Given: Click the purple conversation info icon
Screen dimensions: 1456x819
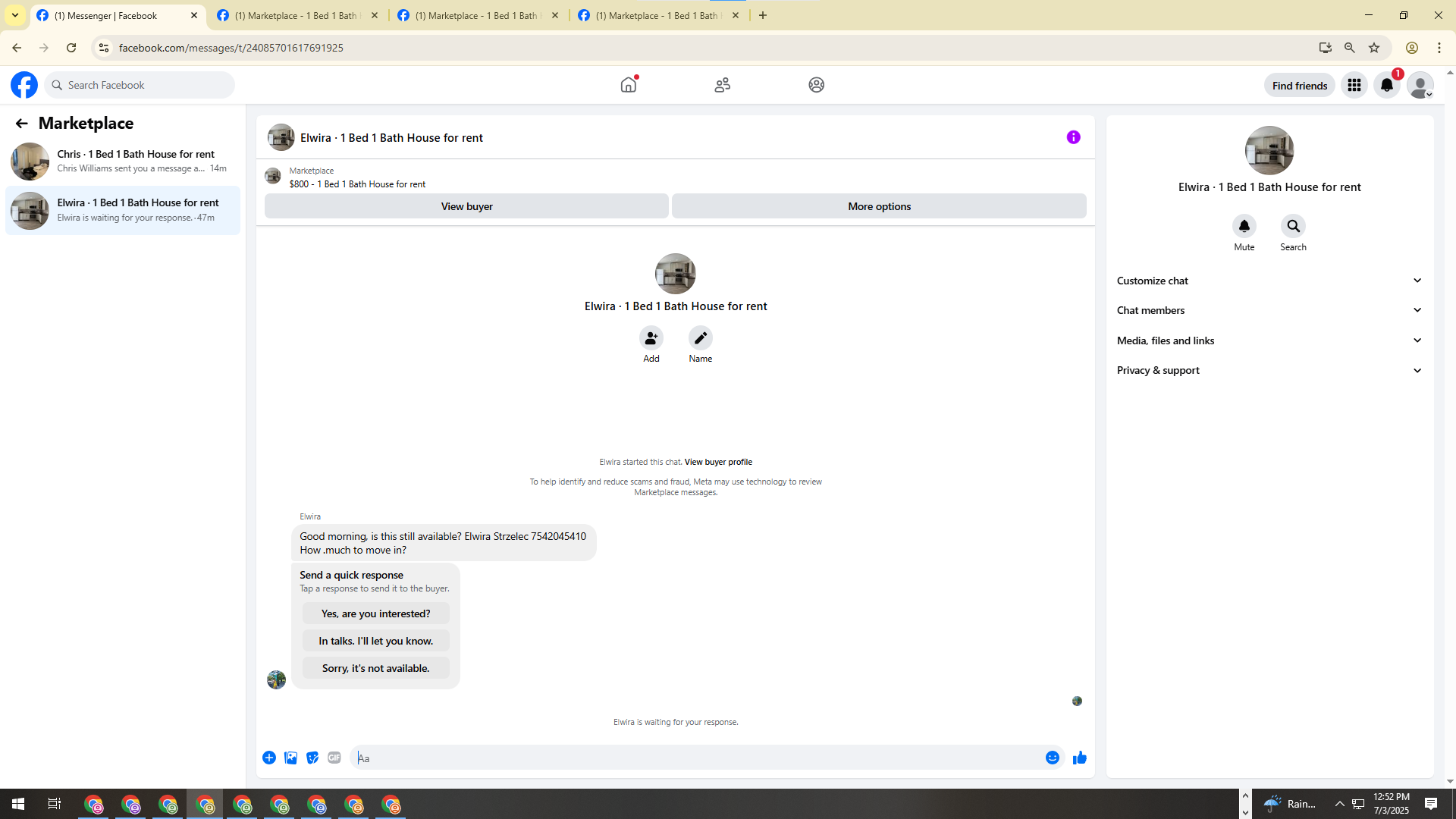Looking at the screenshot, I should coord(1073,137).
